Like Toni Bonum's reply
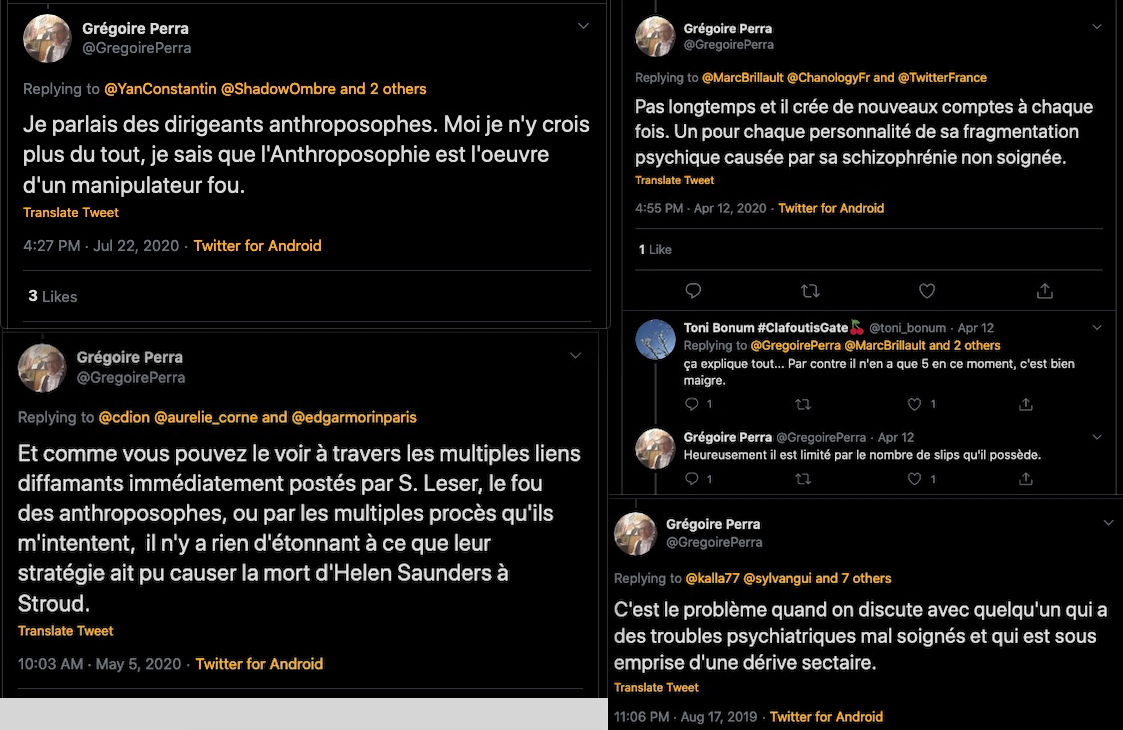 coord(914,404)
